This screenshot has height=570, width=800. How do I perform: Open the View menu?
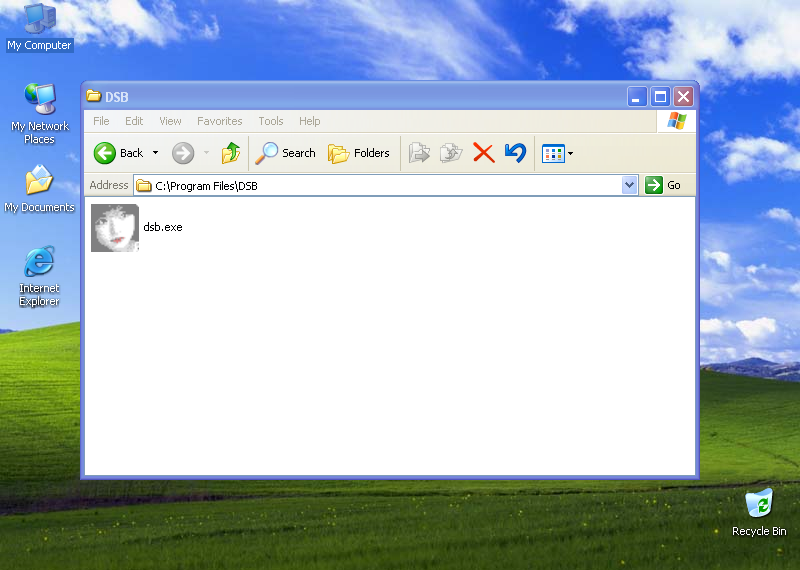(170, 121)
